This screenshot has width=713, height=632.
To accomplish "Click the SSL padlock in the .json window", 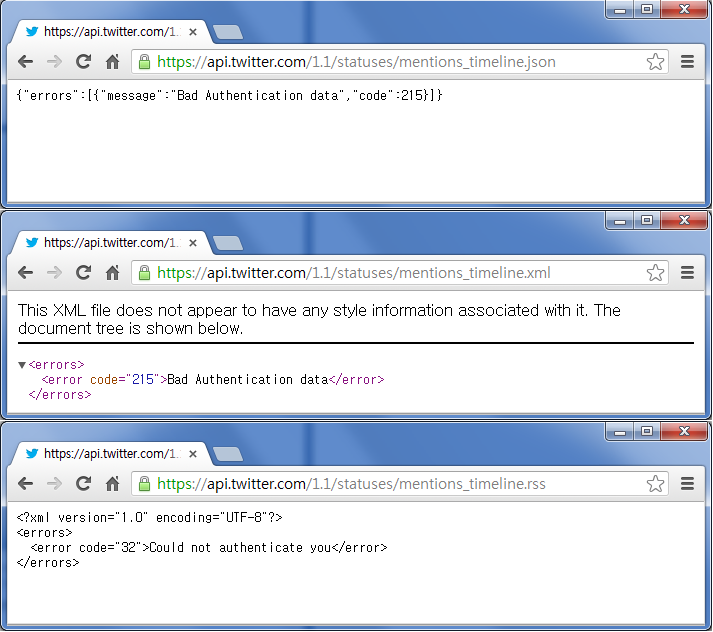I will [144, 61].
